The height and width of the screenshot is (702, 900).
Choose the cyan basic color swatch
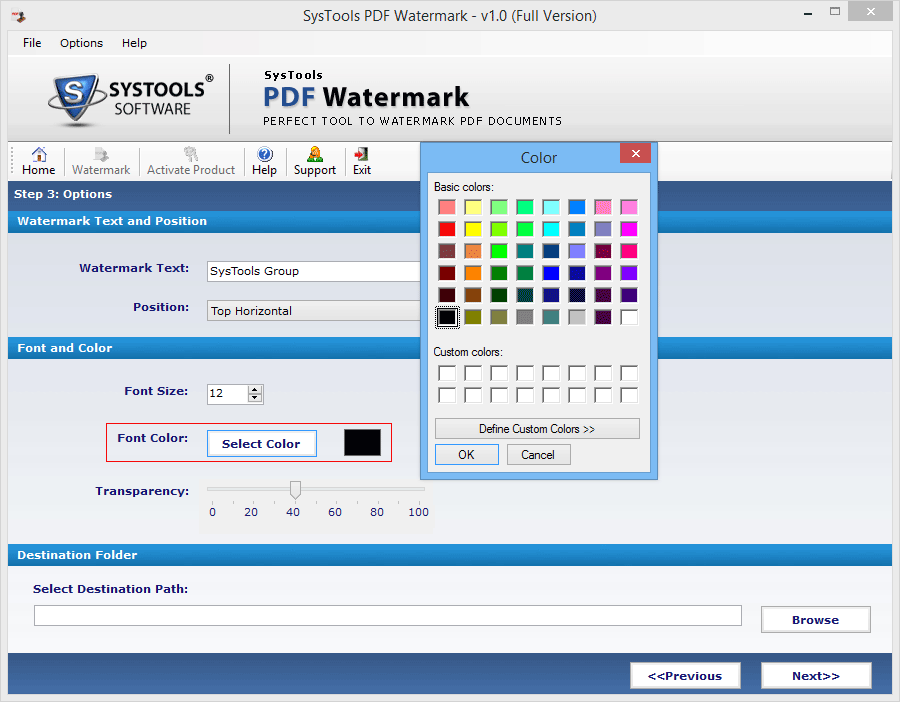click(551, 229)
